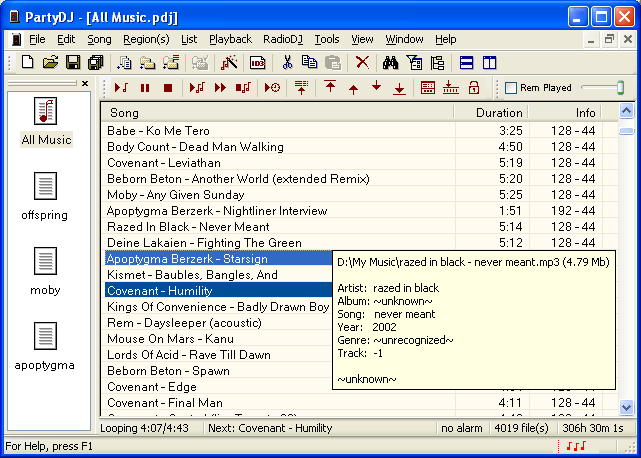Click stop-after-current-song icon
Screen dimensions: 641x458
243,88
